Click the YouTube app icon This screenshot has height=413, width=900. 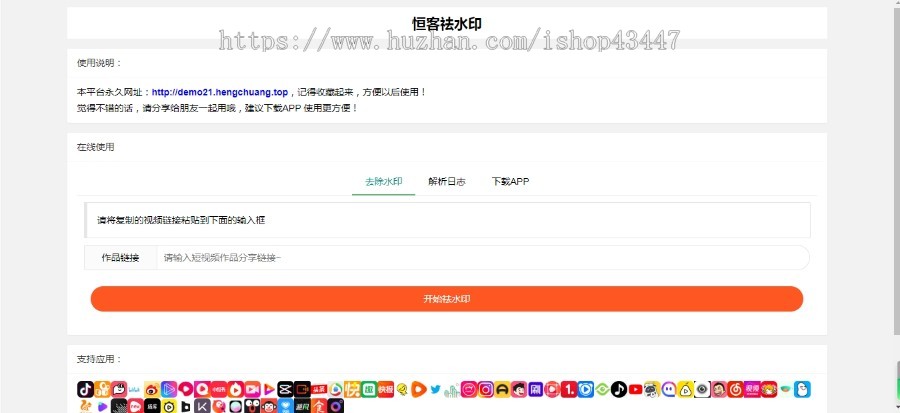pyautogui.click(x=635, y=389)
